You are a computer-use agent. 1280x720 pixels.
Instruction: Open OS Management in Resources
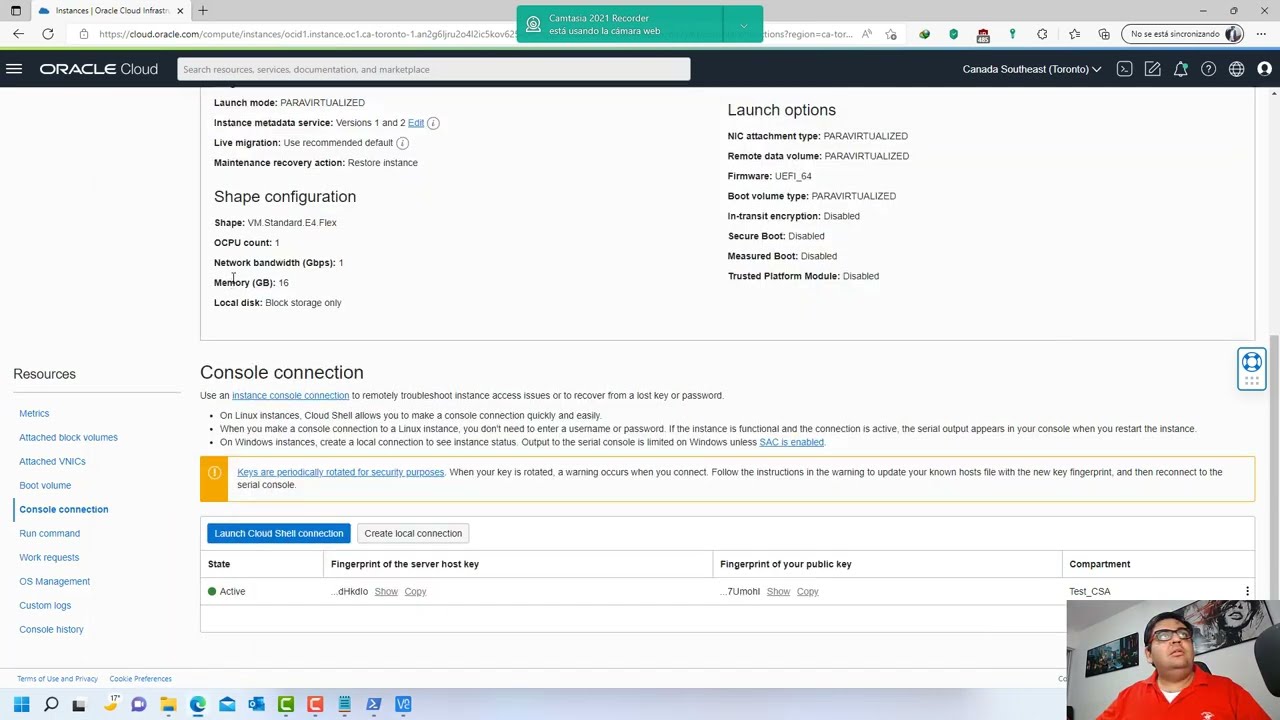tap(54, 581)
